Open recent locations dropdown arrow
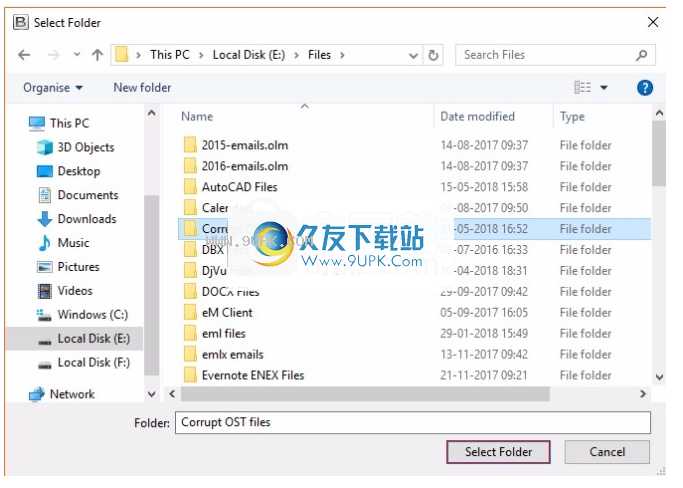Viewport: 683px width, 488px height. 77,55
